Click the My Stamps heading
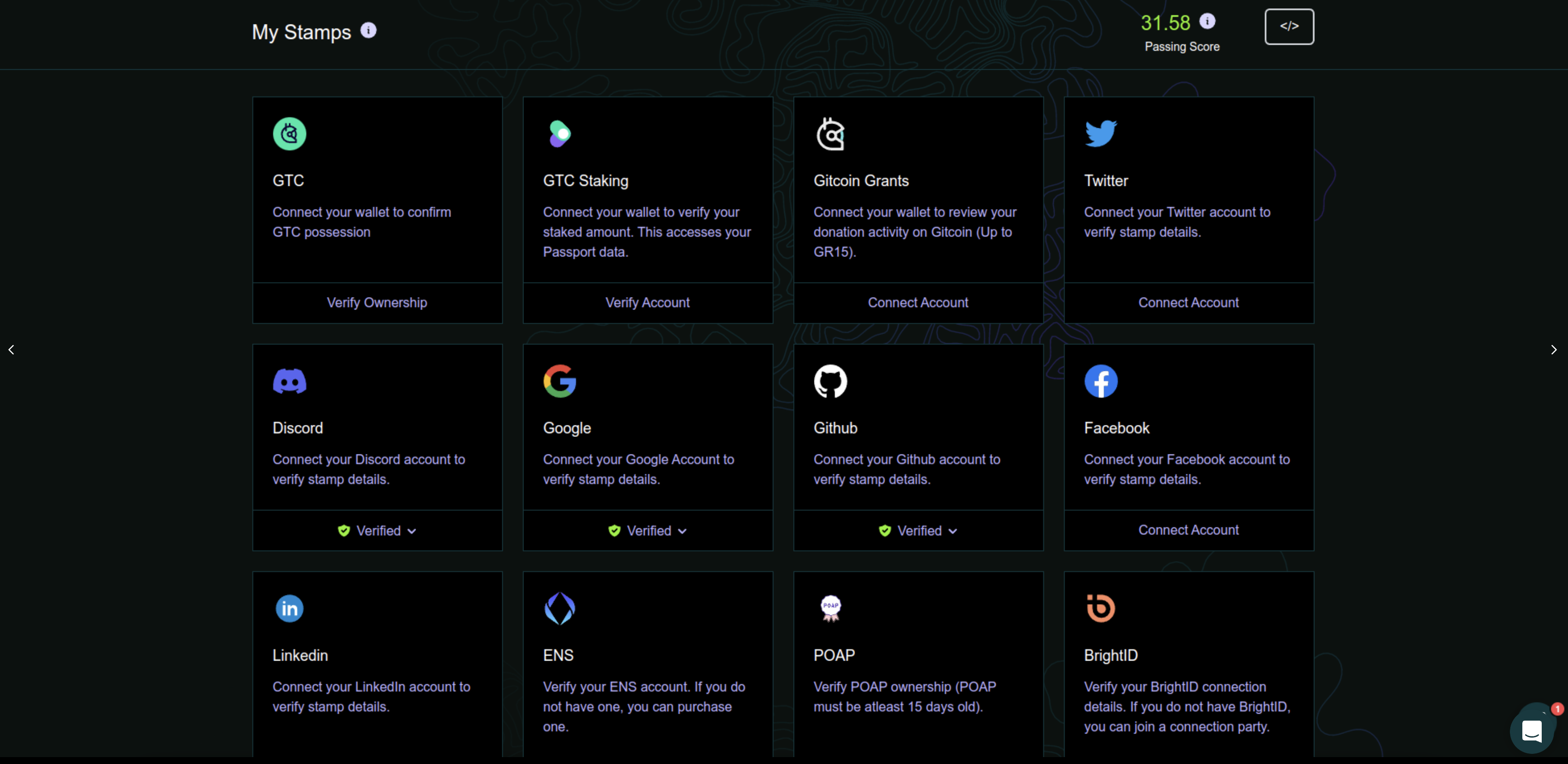 tap(301, 32)
